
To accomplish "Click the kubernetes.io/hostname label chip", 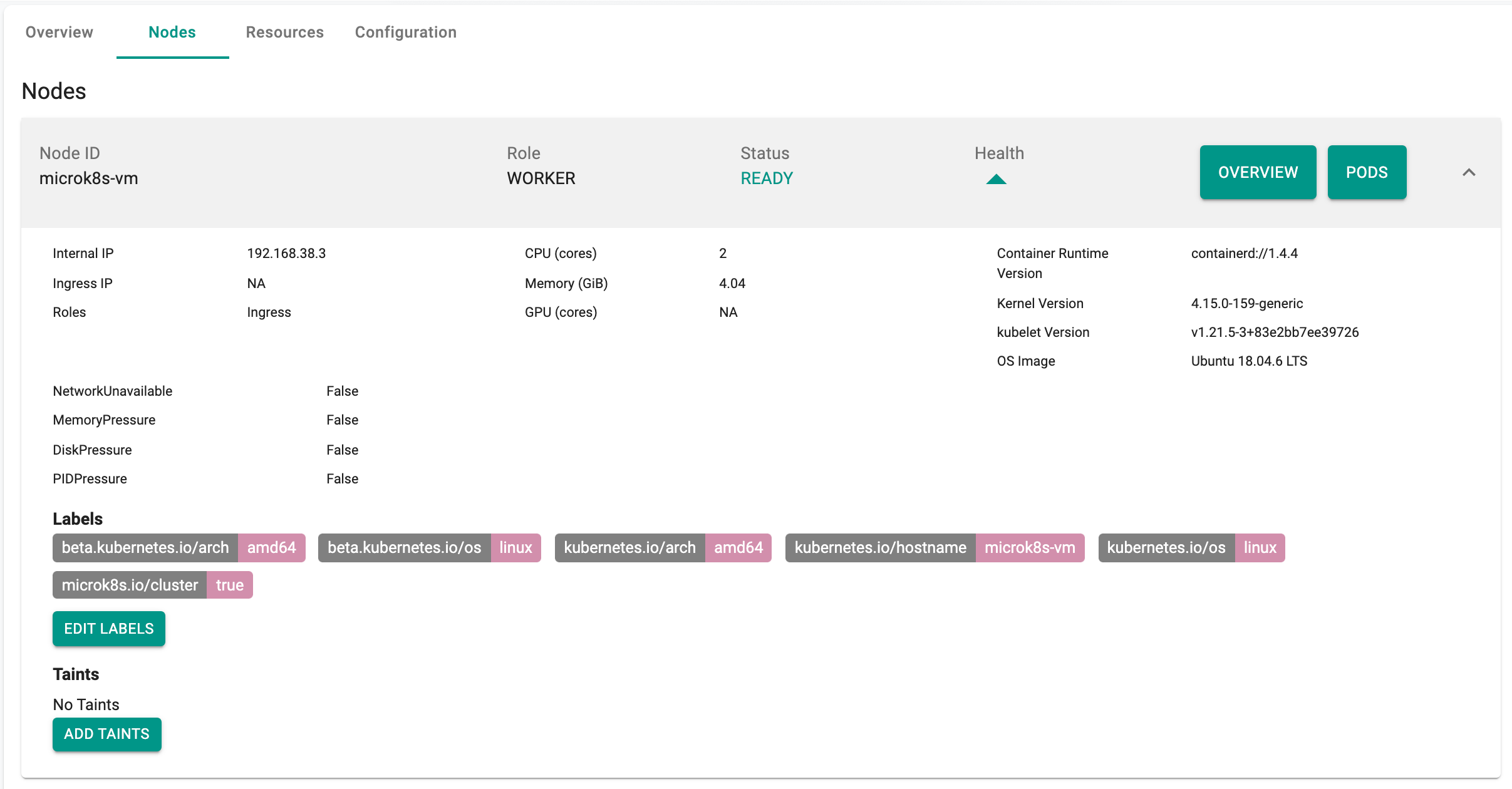I will [935, 547].
